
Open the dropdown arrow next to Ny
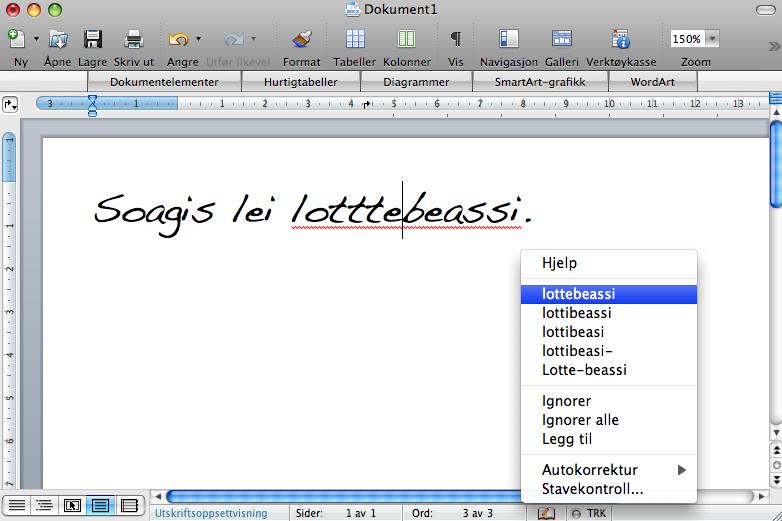coord(36,39)
